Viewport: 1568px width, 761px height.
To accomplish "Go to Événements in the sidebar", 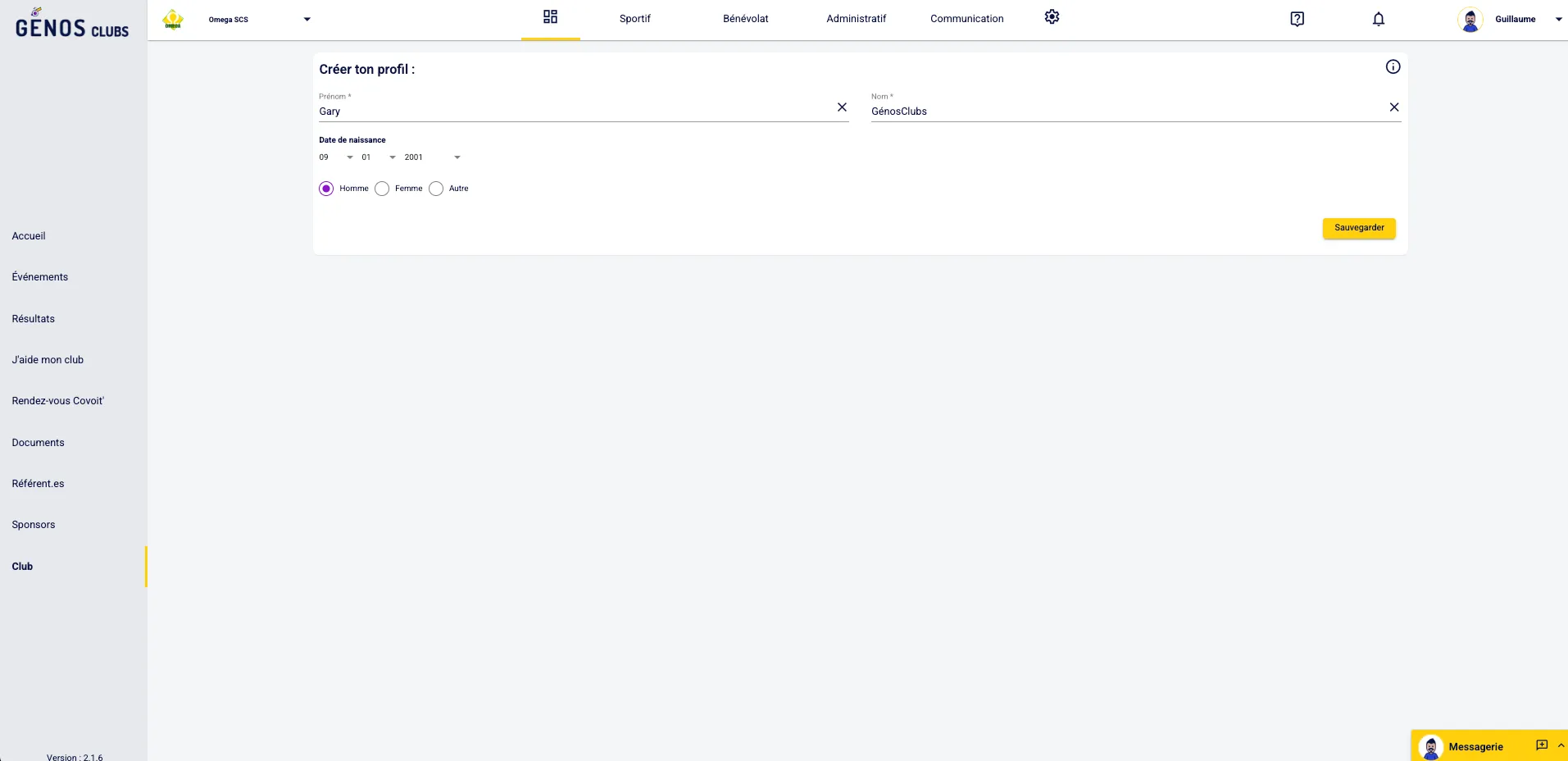I will [x=40, y=277].
